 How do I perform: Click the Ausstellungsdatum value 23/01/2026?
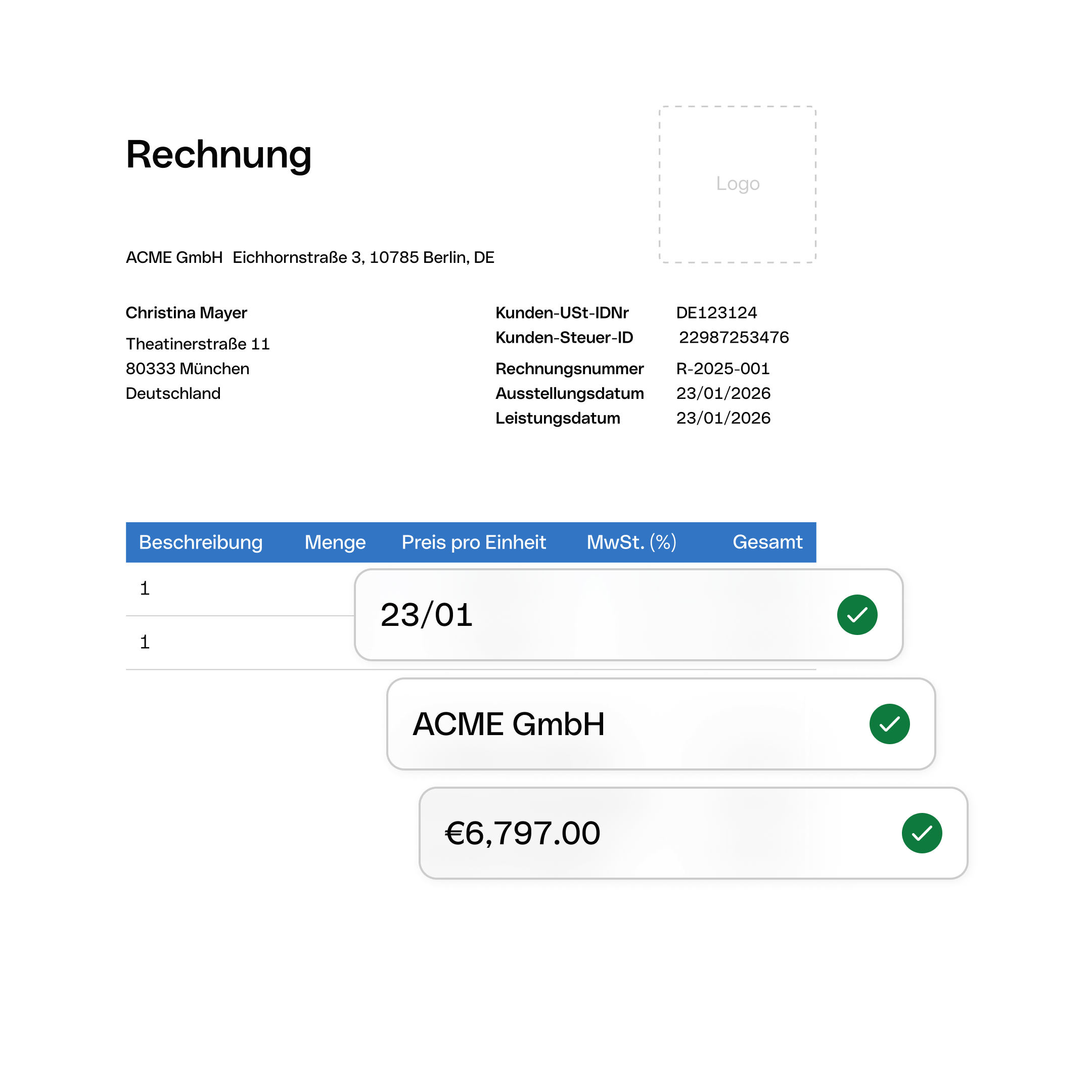point(723,393)
